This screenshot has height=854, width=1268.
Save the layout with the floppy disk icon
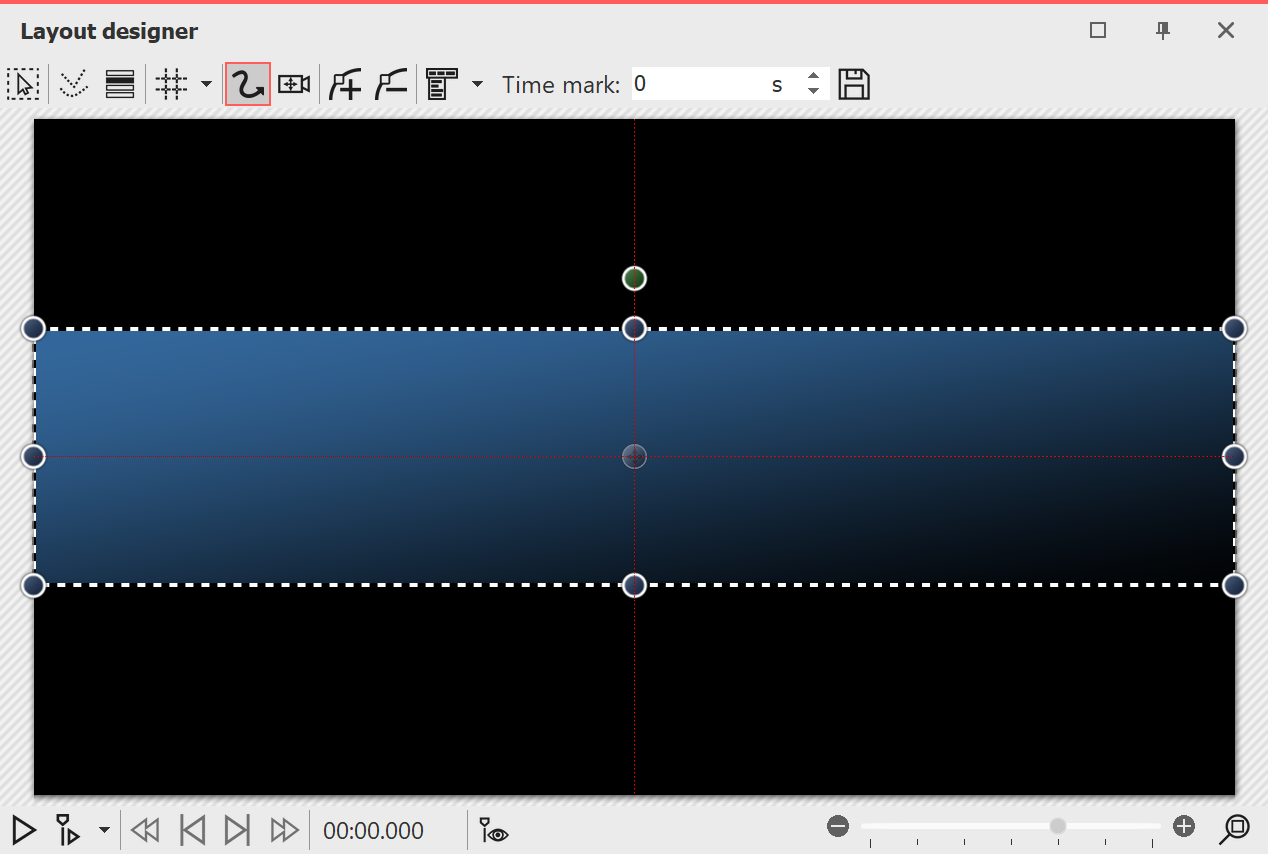[853, 84]
